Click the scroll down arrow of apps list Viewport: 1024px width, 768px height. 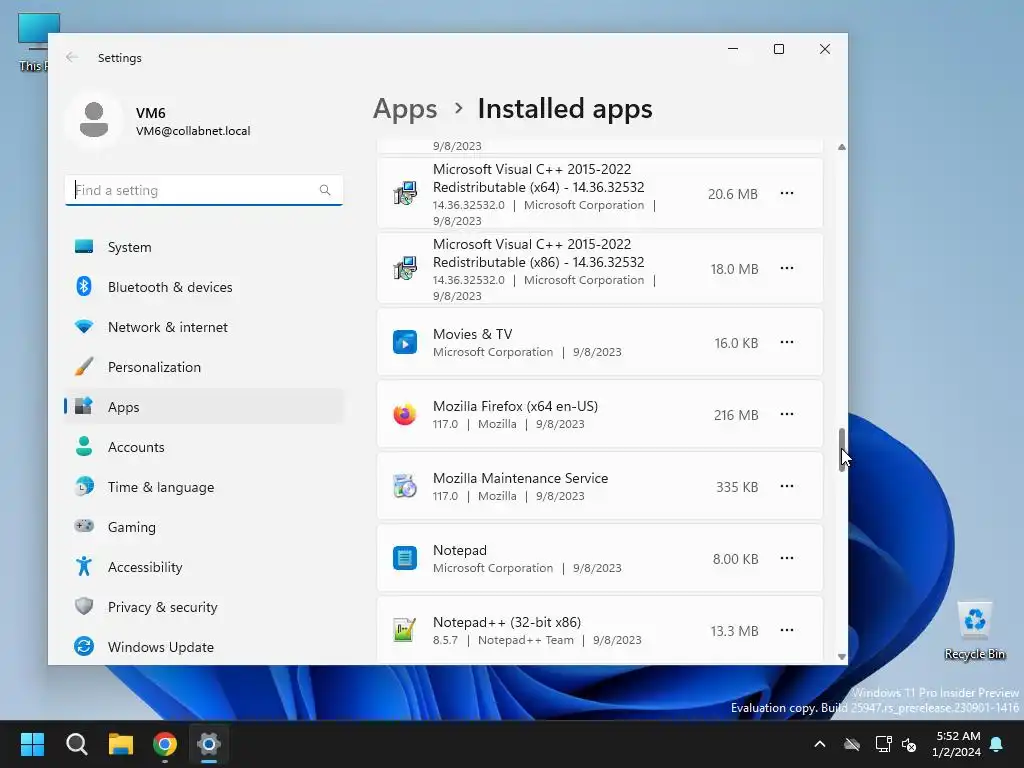click(x=842, y=657)
